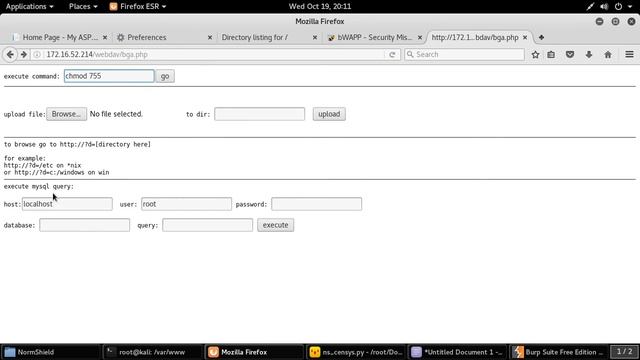Open the Places menu
The image size is (640, 360).
coord(83,6)
